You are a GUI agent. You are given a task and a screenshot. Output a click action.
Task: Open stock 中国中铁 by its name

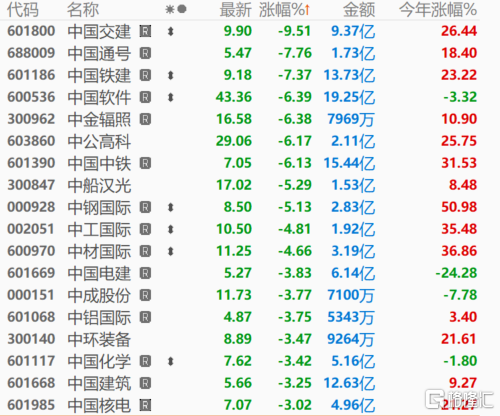pos(99,163)
